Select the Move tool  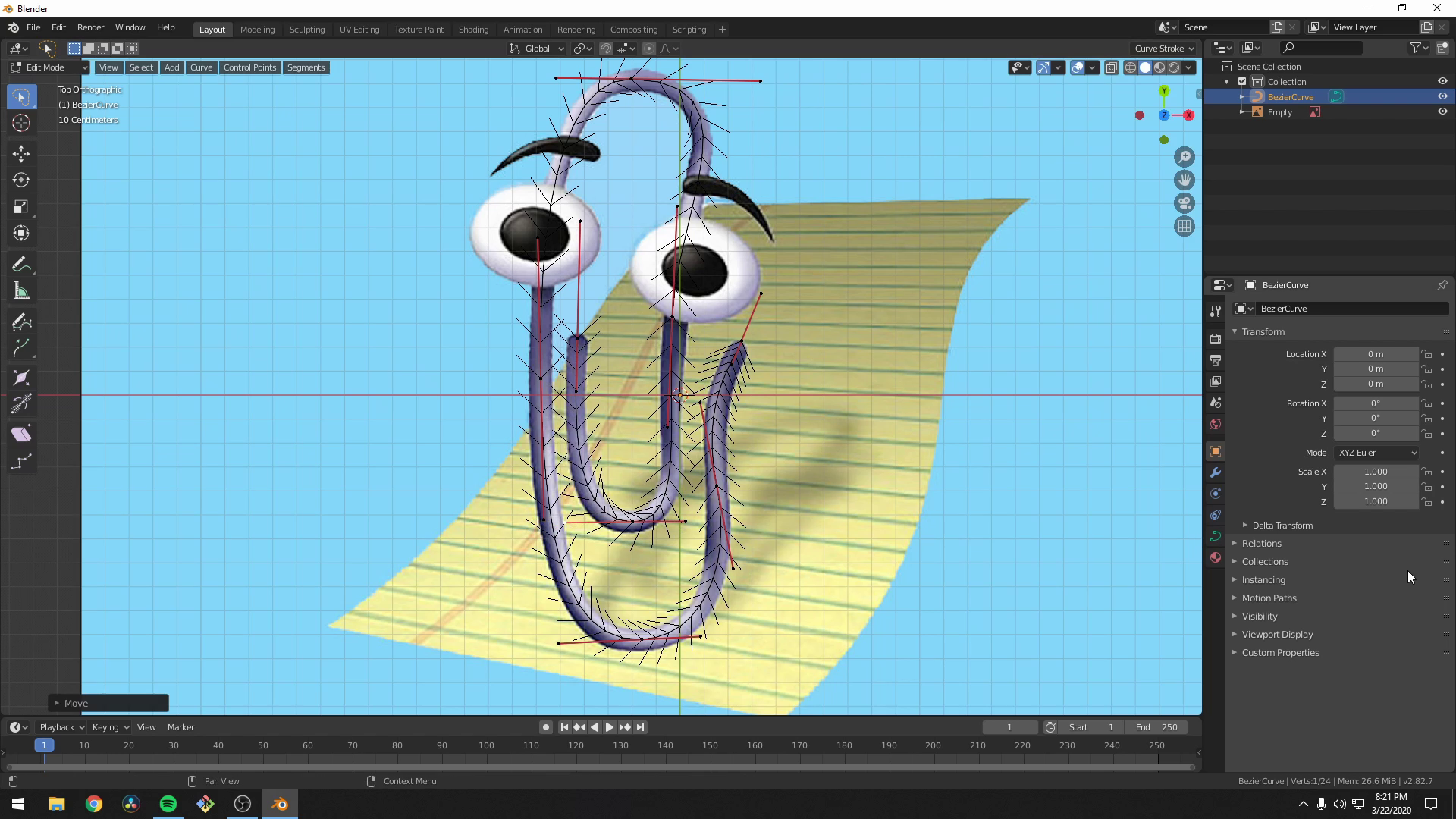[21, 154]
